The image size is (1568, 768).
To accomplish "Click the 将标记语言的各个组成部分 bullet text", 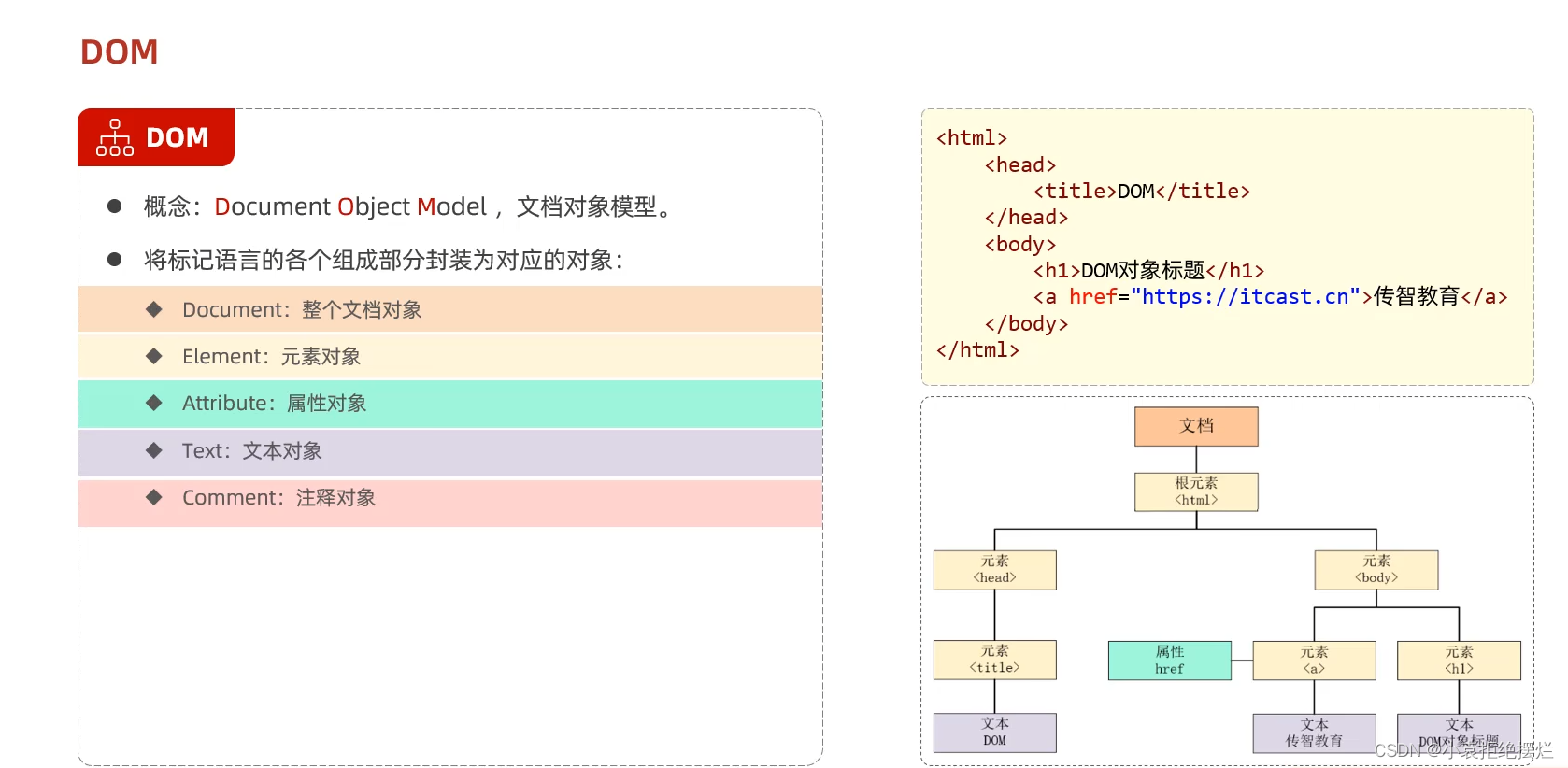I will click(384, 260).
